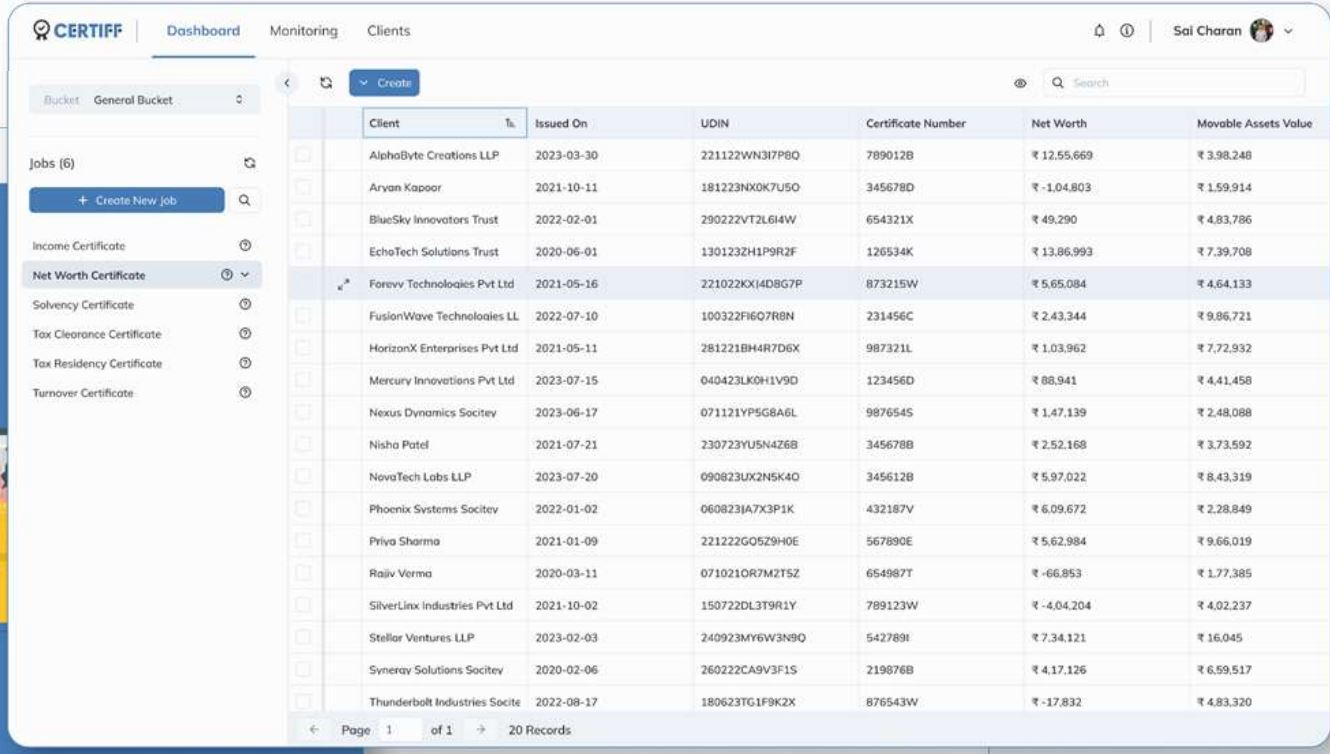
Task: Click the Net Worth column header
Action: [1106, 124]
